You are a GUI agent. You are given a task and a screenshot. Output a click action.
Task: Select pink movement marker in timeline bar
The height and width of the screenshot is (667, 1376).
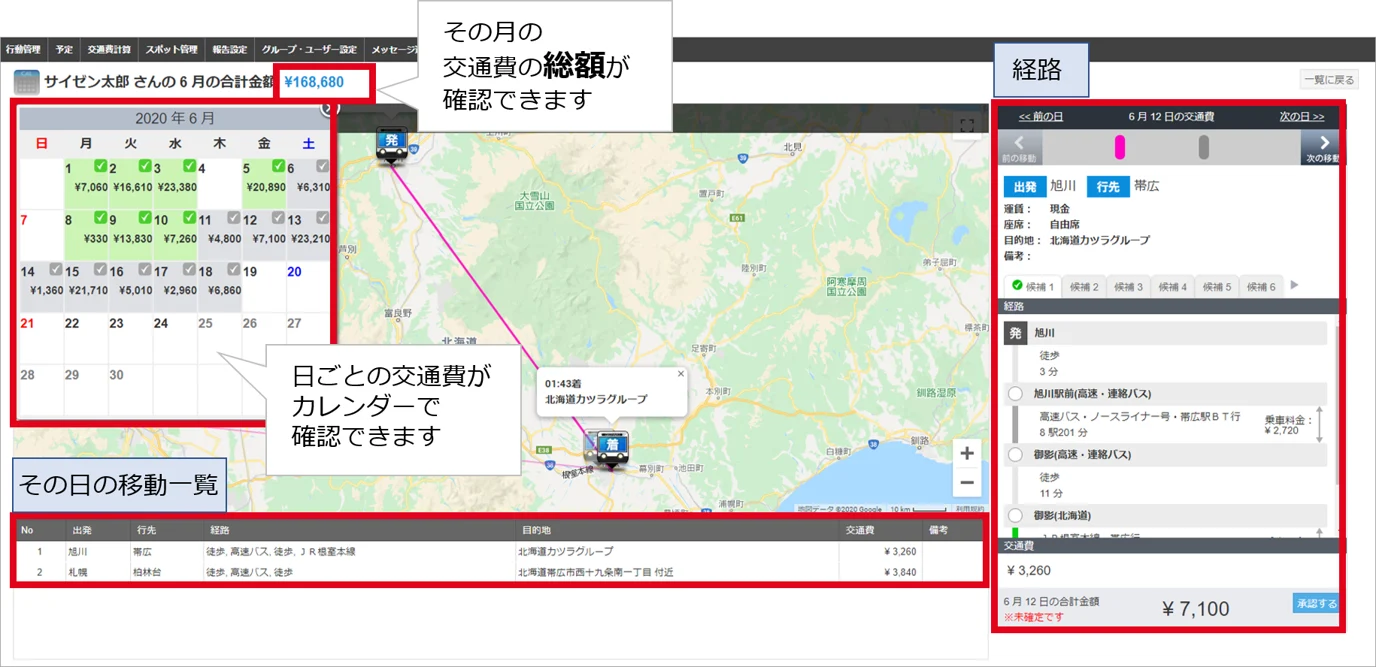(1120, 147)
